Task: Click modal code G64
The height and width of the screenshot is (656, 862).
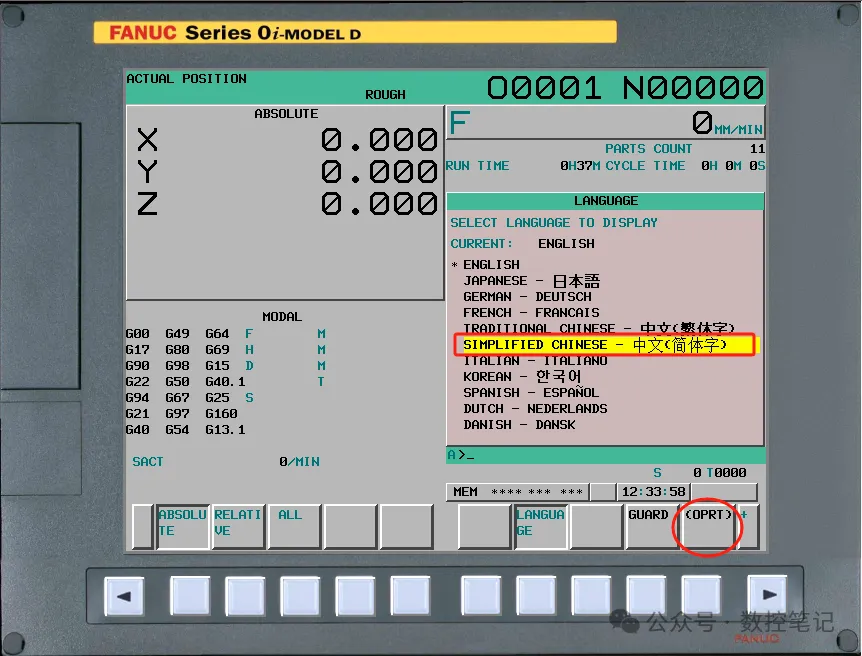Action: [x=217, y=334]
